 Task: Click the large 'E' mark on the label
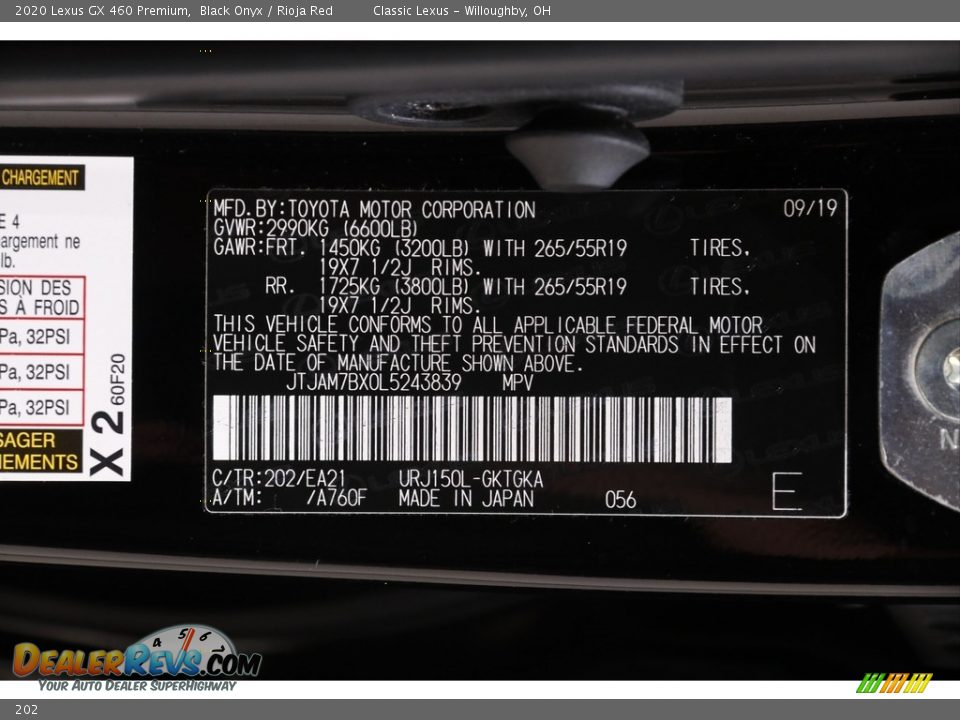(x=786, y=490)
